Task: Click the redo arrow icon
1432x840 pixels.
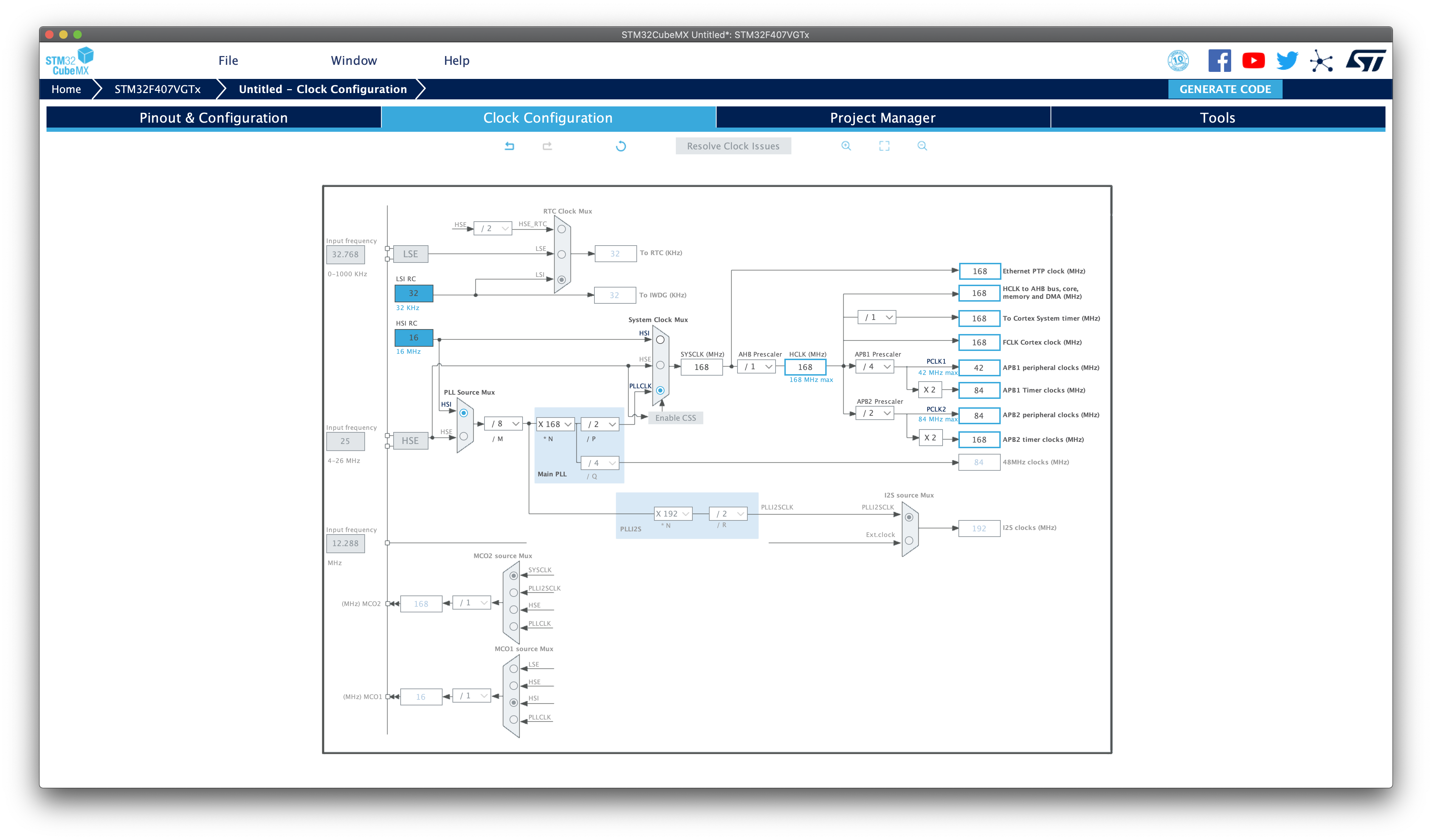Action: [547, 146]
